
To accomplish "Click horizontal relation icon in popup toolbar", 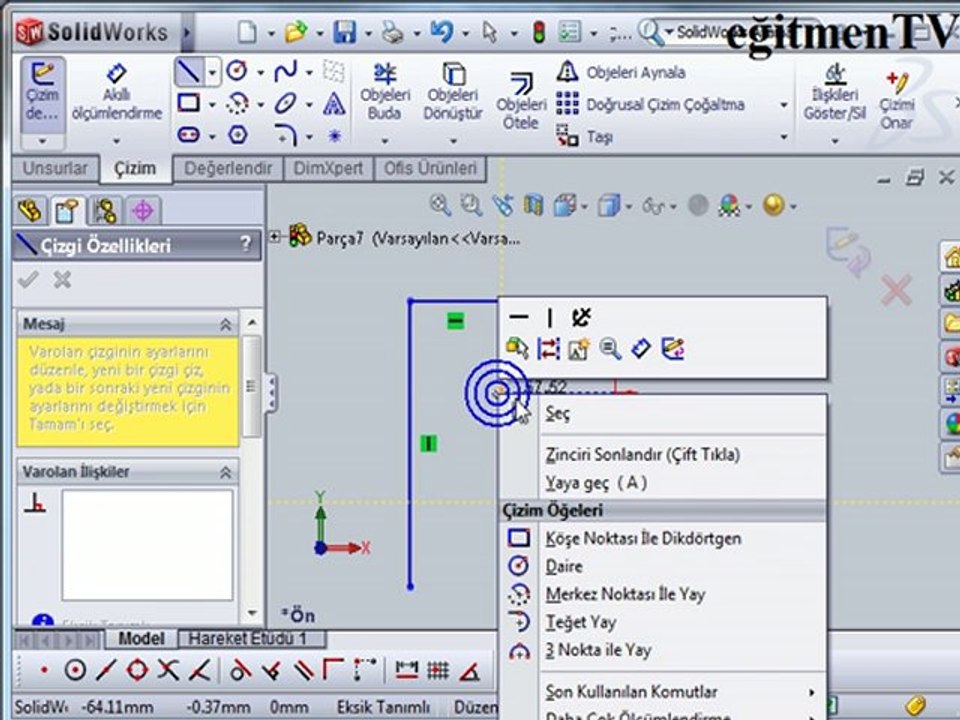I will 519,317.
